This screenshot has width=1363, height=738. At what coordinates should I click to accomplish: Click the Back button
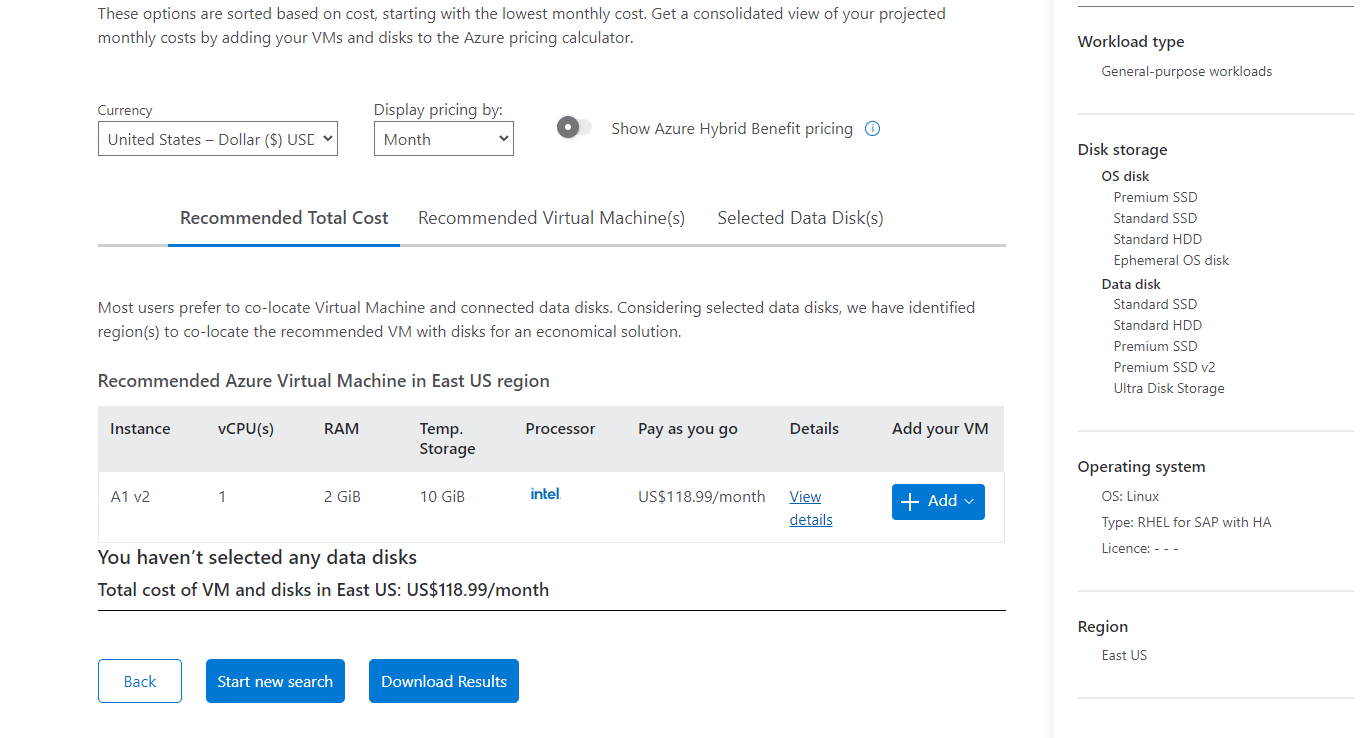coord(140,681)
